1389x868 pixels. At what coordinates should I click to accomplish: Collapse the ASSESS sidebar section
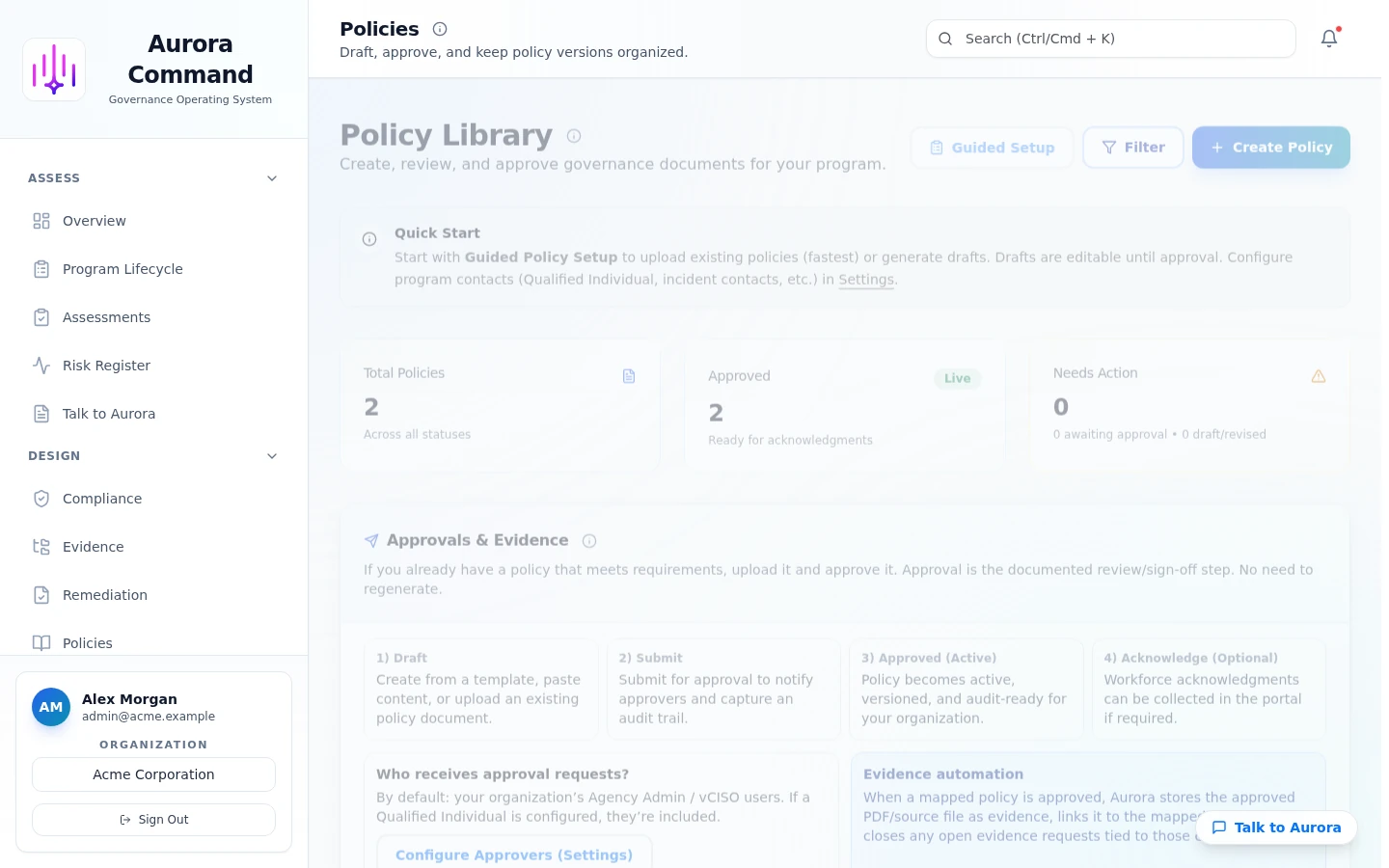pyautogui.click(x=272, y=178)
